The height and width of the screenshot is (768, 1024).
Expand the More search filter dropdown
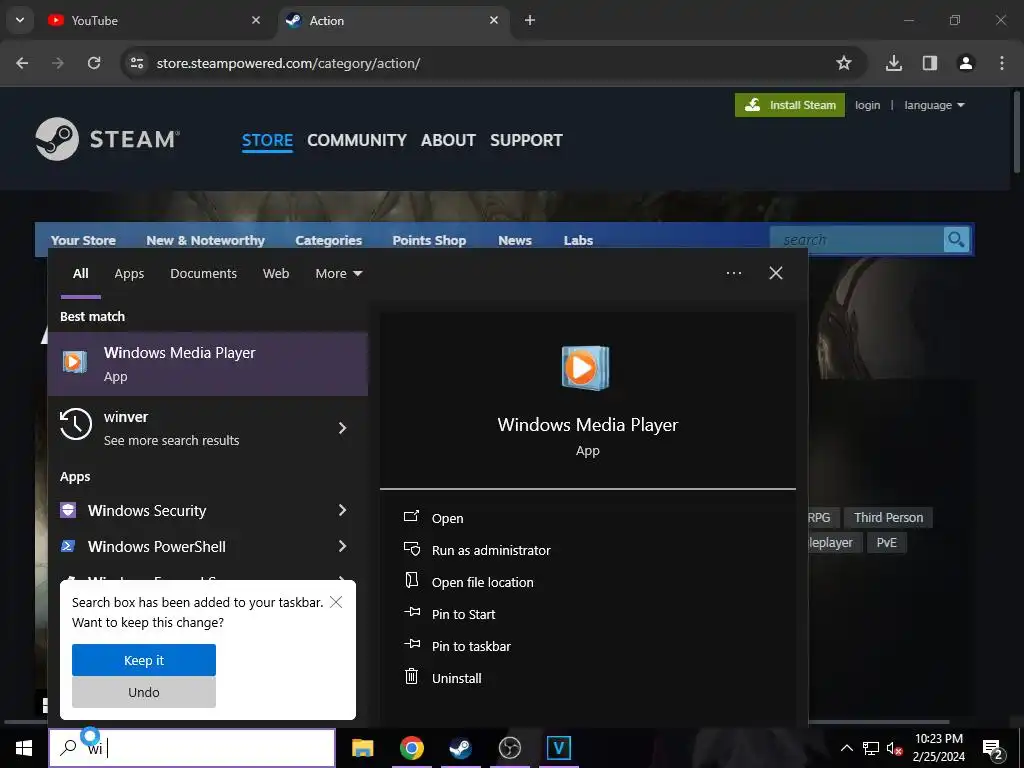pos(338,274)
